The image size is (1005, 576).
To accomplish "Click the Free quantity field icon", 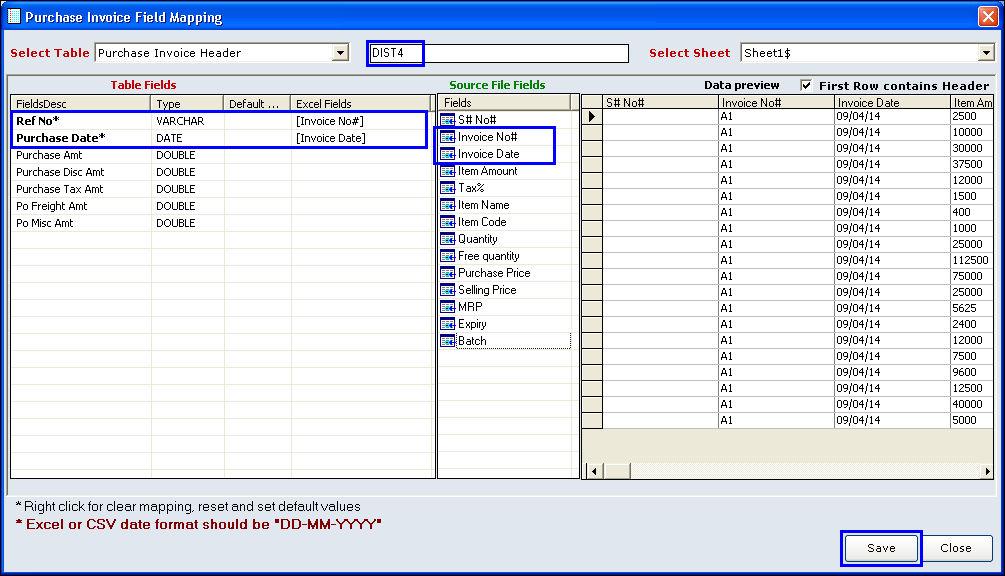I will (x=447, y=256).
